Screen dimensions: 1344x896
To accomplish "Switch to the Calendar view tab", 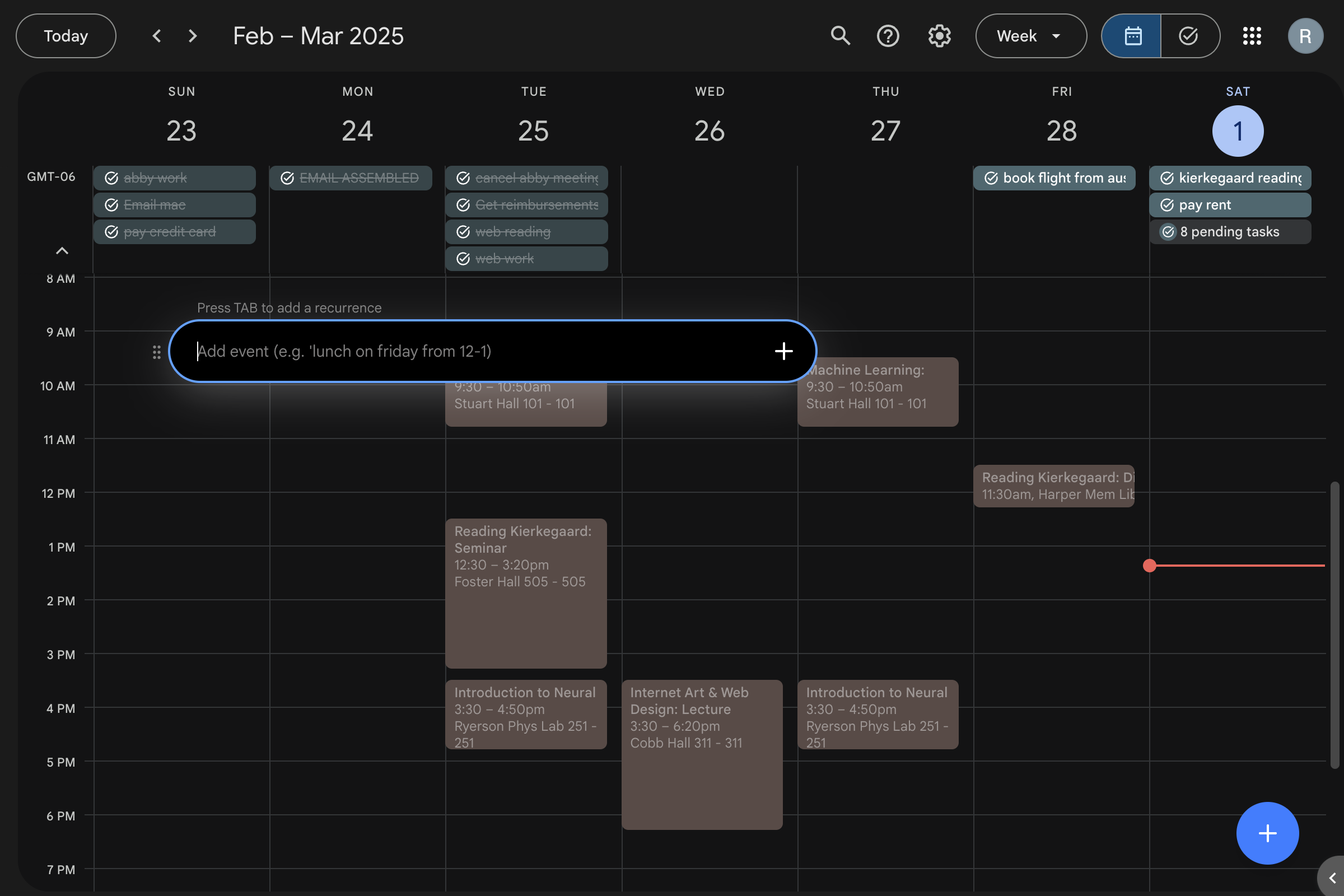I will point(1131,35).
